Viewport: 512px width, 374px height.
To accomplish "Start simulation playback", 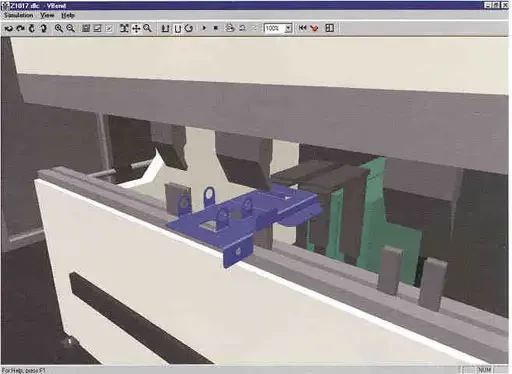I will [204, 29].
